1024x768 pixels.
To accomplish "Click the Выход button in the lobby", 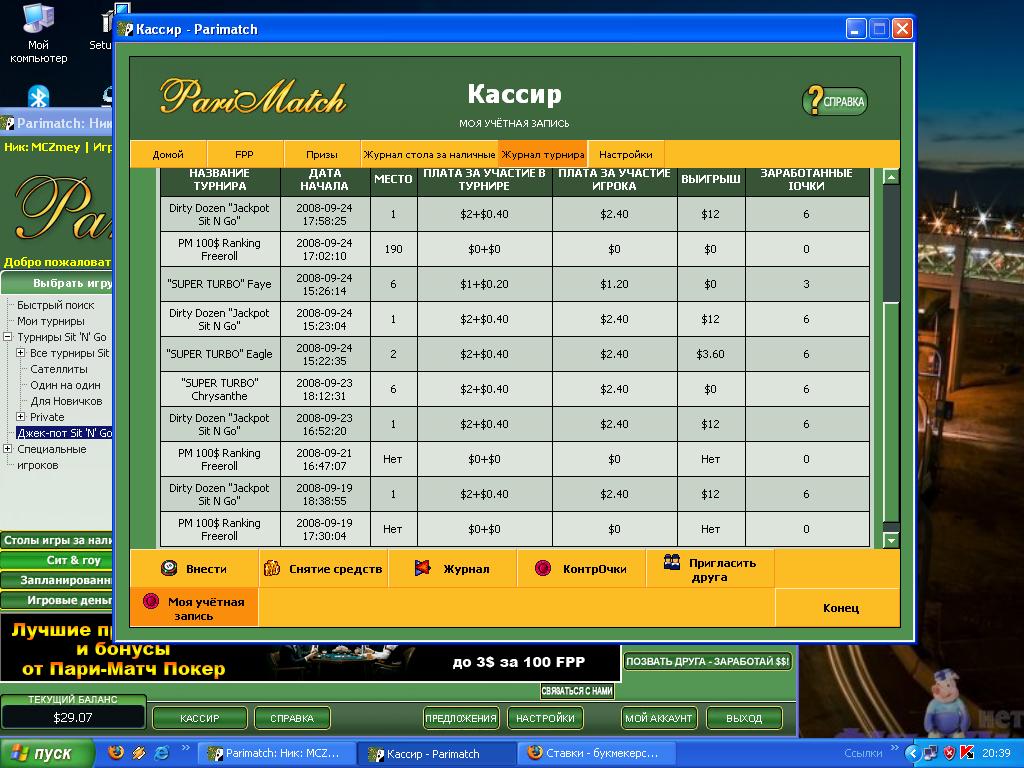I will point(743,718).
